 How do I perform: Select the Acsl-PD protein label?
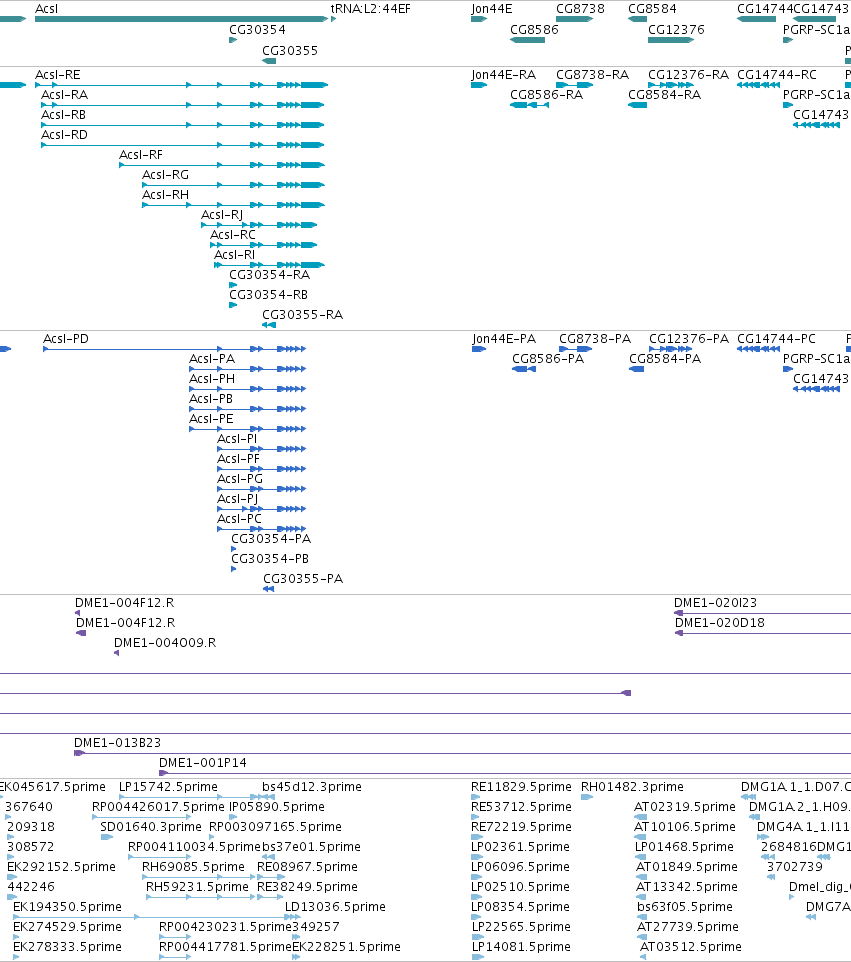tap(66, 339)
